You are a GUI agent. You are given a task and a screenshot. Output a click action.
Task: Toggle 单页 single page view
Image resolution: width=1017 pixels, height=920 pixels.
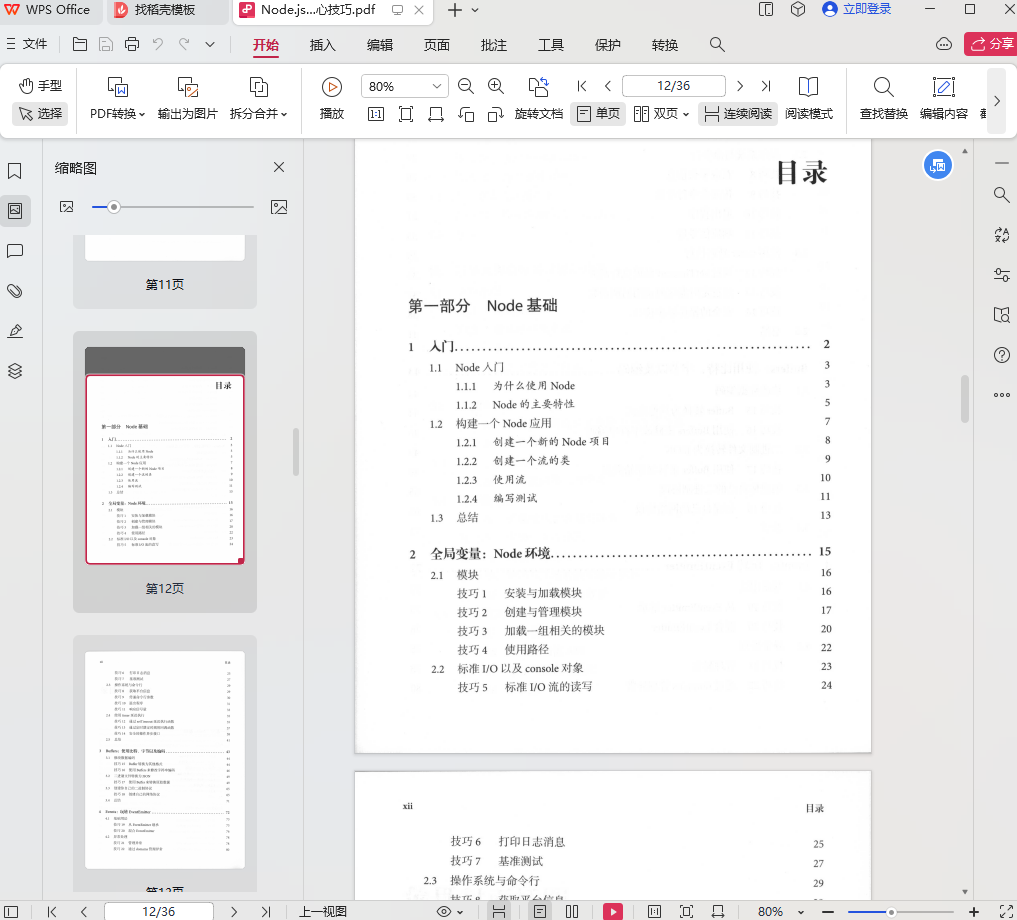point(598,114)
